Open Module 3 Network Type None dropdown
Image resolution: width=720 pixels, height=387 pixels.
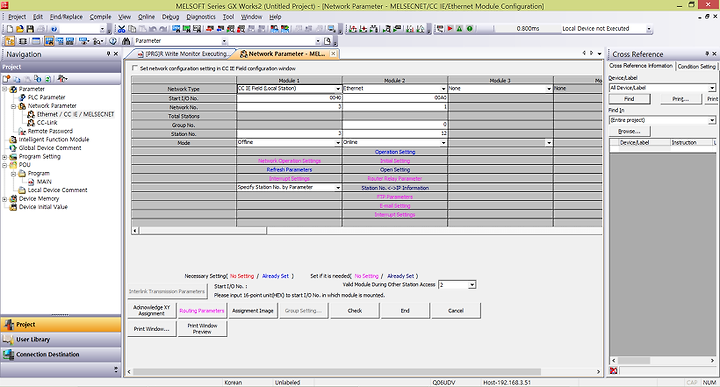pyautogui.click(x=549, y=89)
